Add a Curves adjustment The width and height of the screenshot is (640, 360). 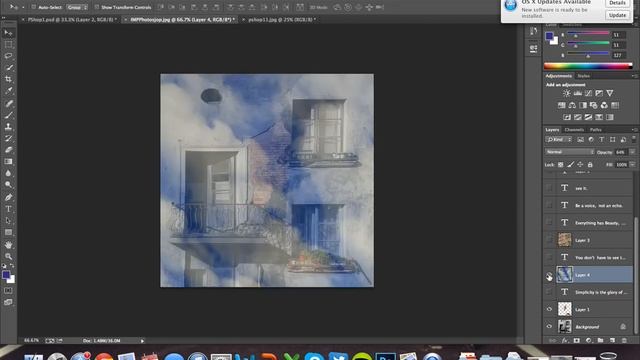coord(588,93)
